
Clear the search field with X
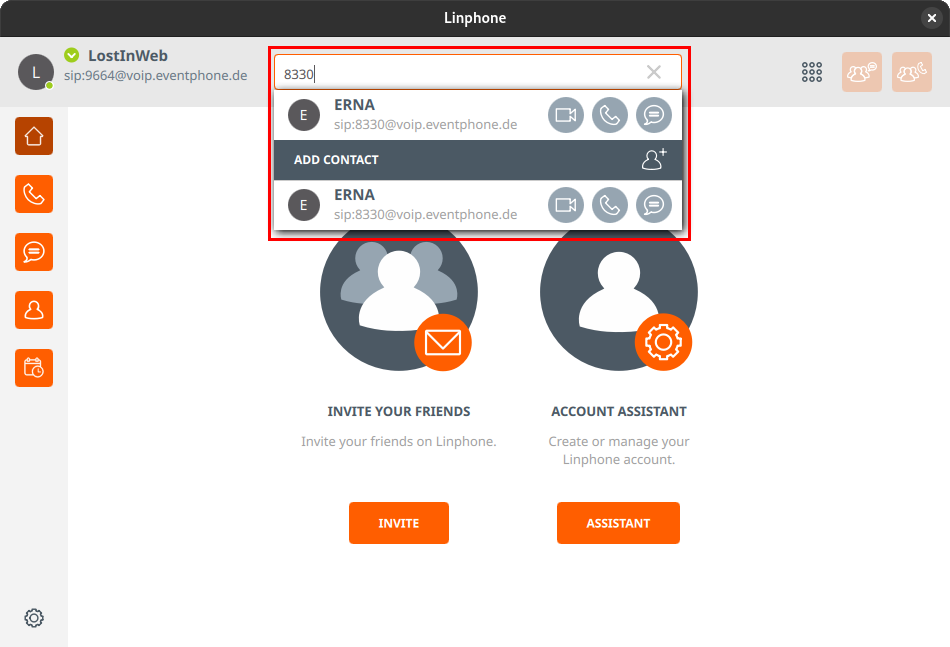pos(654,72)
